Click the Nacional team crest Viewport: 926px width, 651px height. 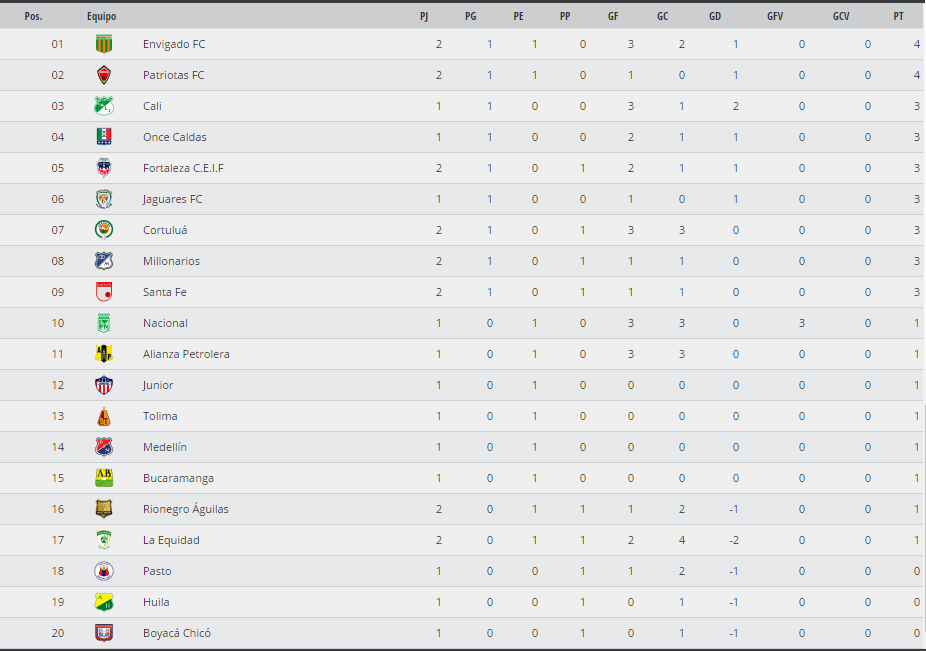click(x=103, y=323)
